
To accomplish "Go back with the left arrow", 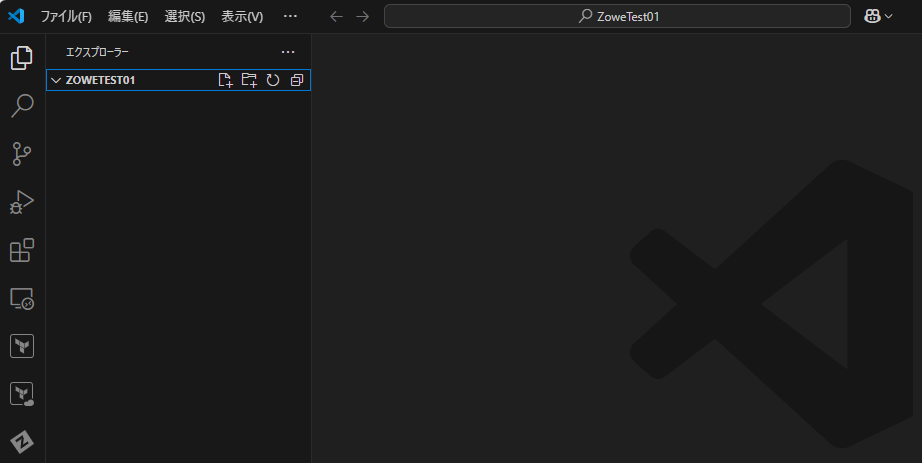I will tap(336, 16).
